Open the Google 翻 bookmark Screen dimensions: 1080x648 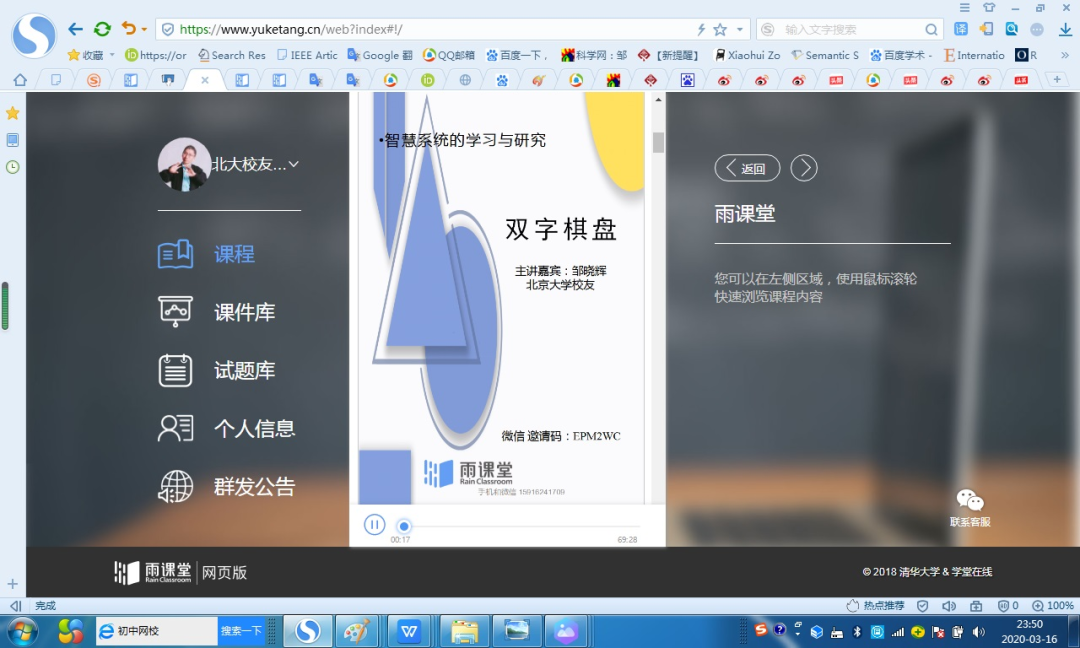pyautogui.click(x=380, y=55)
